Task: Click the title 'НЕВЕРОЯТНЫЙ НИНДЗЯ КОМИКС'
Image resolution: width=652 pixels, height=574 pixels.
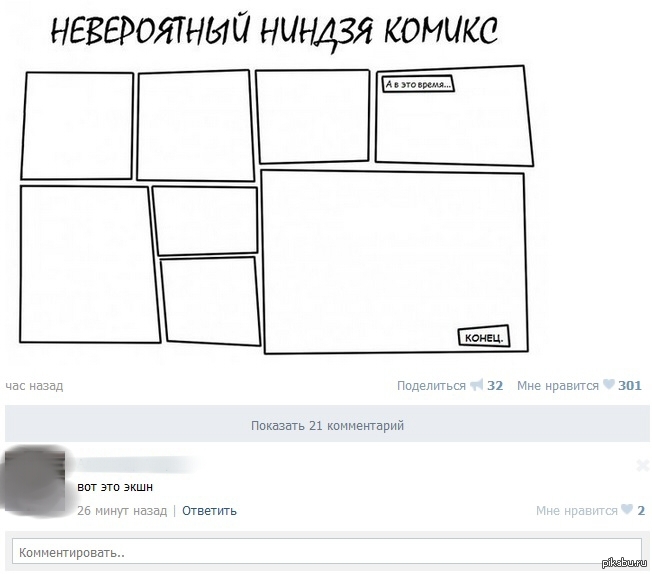Action: click(x=274, y=31)
